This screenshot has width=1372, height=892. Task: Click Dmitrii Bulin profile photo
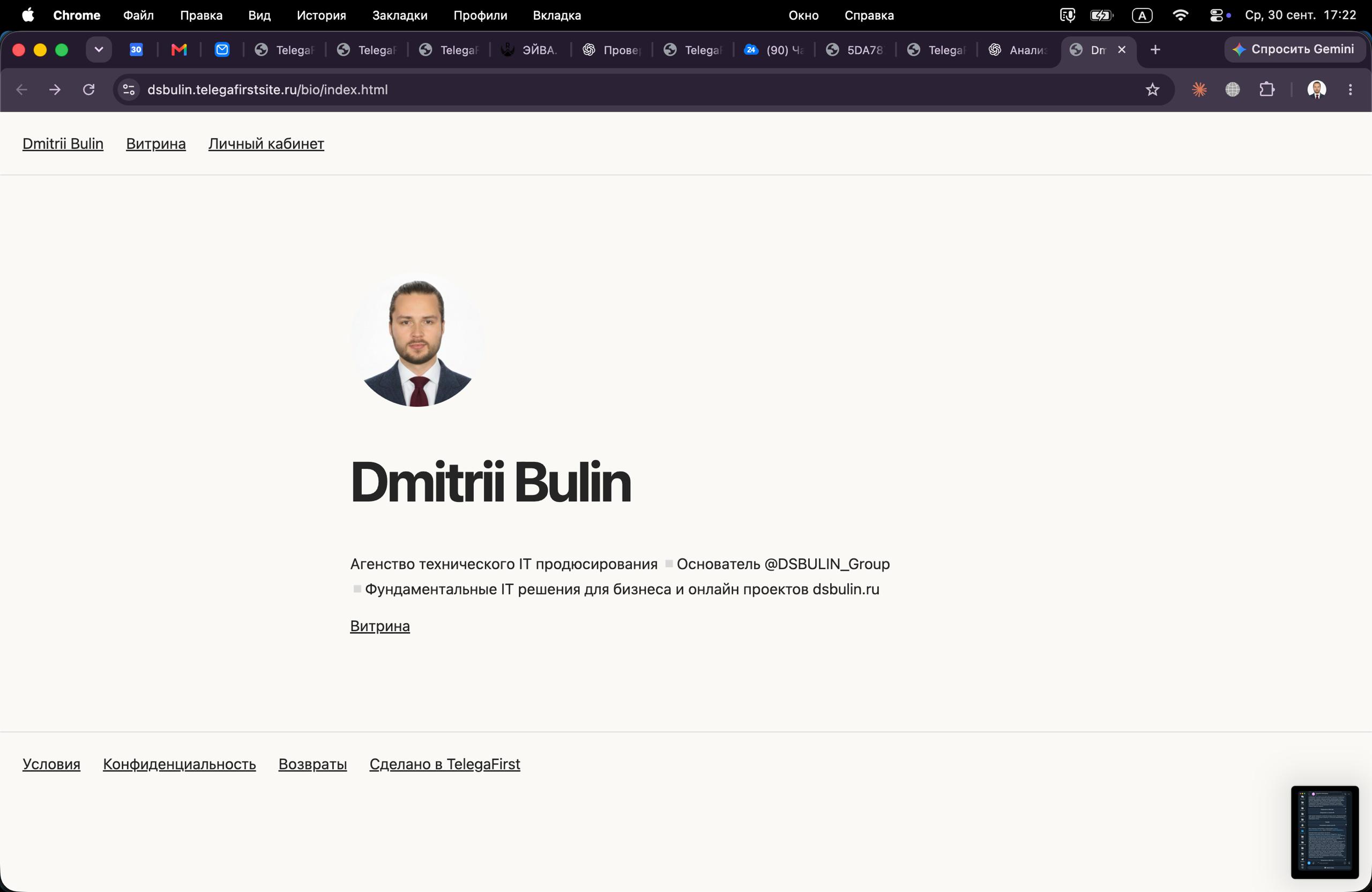tap(417, 340)
